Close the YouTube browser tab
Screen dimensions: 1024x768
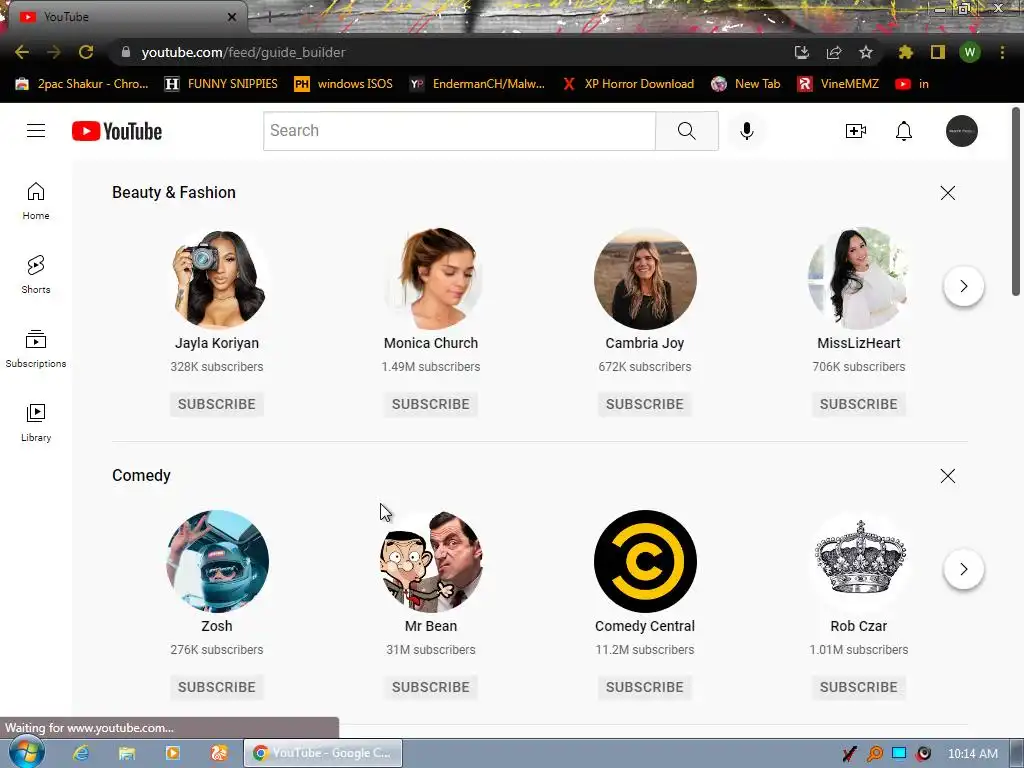pos(231,17)
